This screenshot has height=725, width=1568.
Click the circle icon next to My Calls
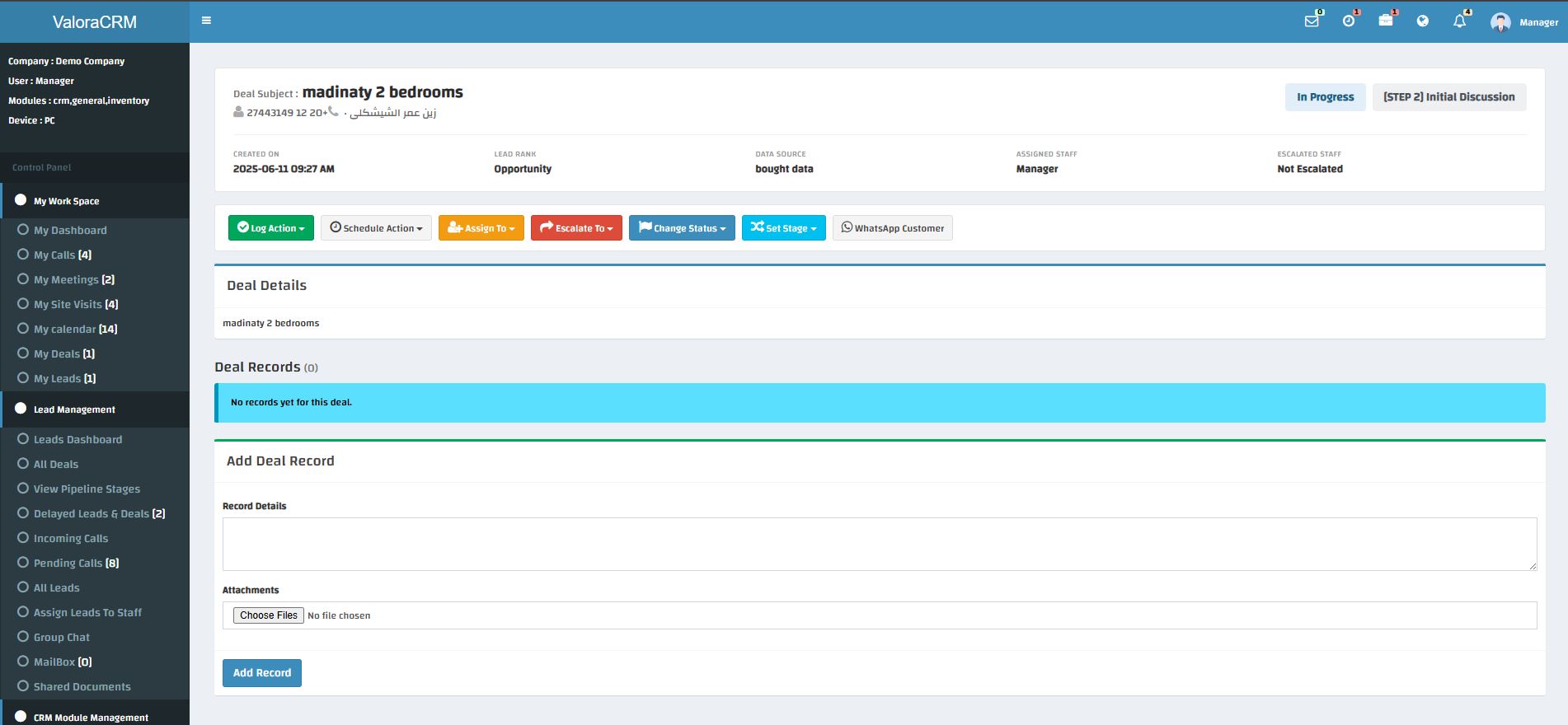pyautogui.click(x=23, y=255)
